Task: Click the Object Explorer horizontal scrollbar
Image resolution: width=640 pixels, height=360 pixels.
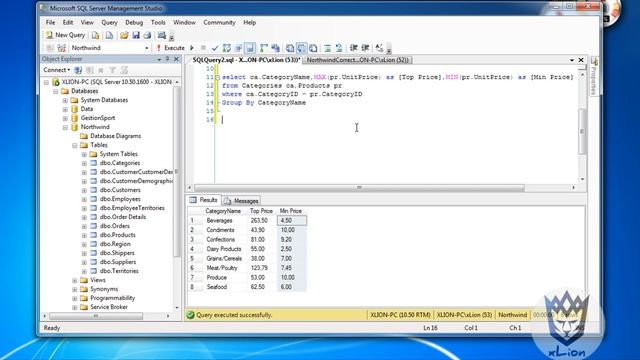Action: (96, 316)
